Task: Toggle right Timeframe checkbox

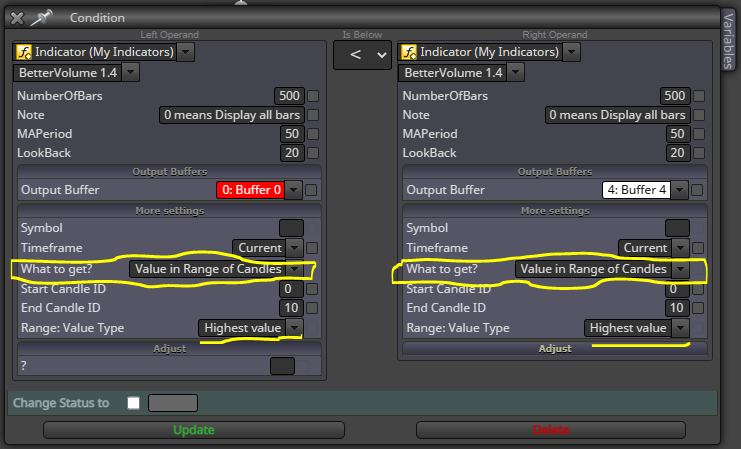Action: click(x=698, y=248)
